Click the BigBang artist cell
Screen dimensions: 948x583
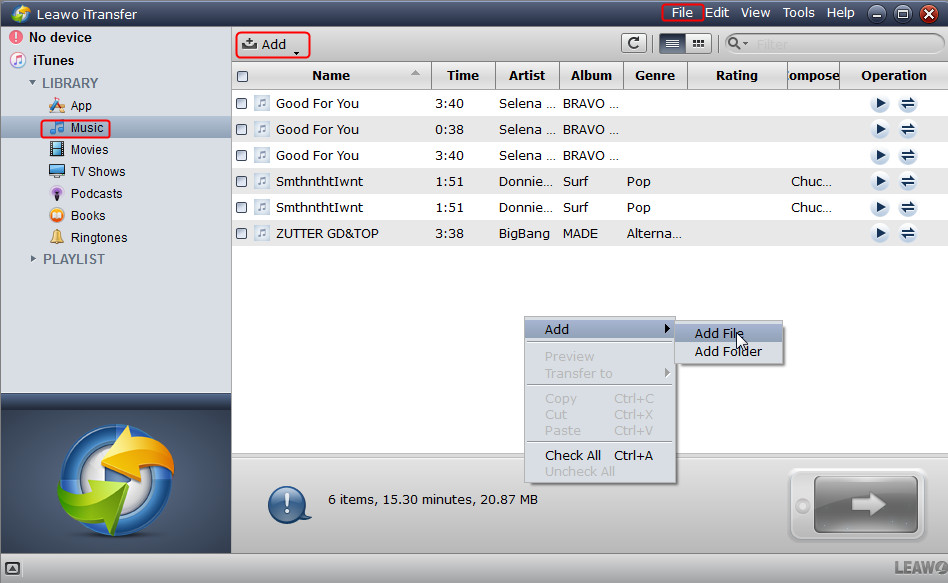click(x=524, y=233)
